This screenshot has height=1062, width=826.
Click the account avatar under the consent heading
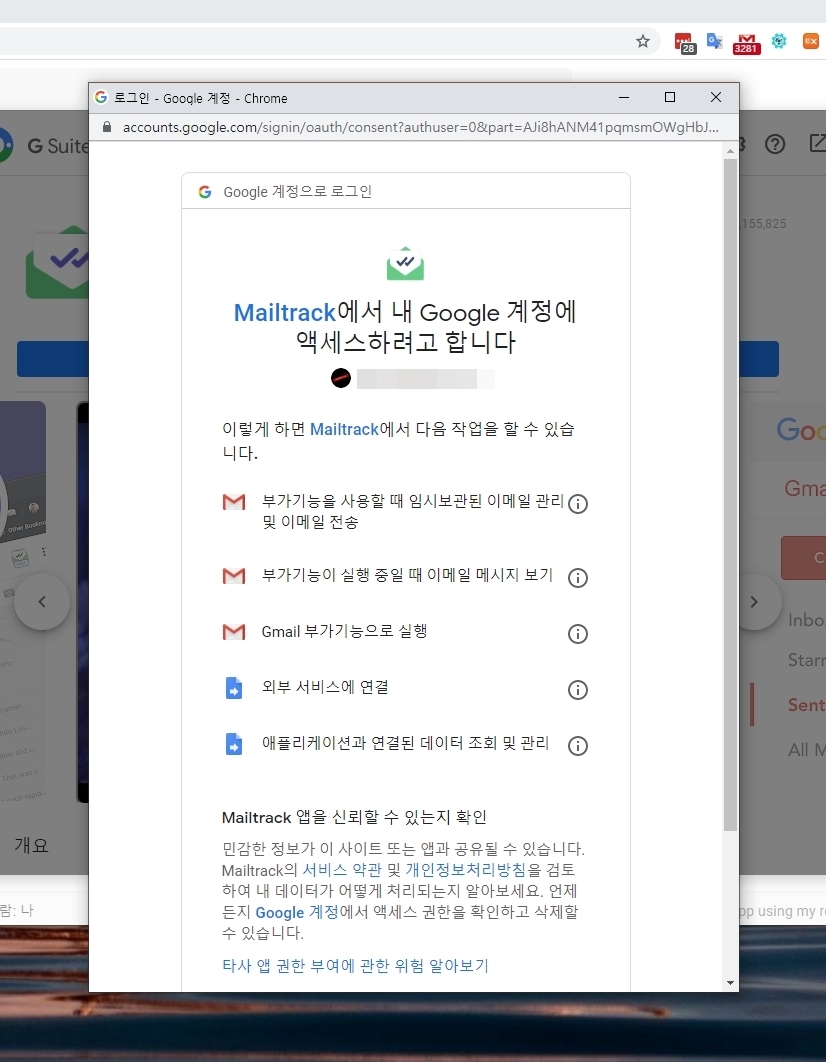[341, 378]
